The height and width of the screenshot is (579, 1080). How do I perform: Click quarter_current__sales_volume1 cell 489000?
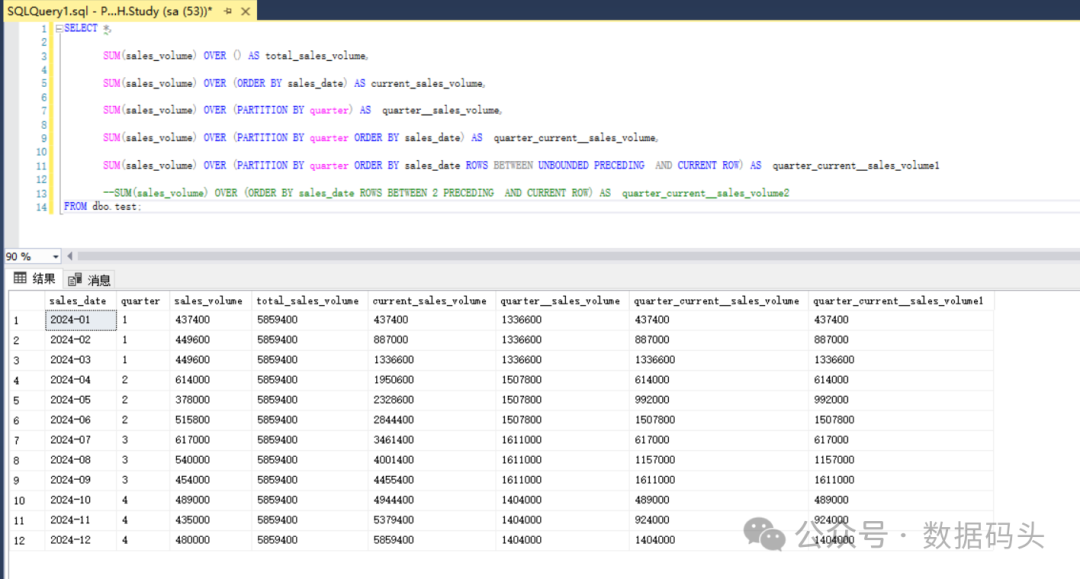[901, 500]
